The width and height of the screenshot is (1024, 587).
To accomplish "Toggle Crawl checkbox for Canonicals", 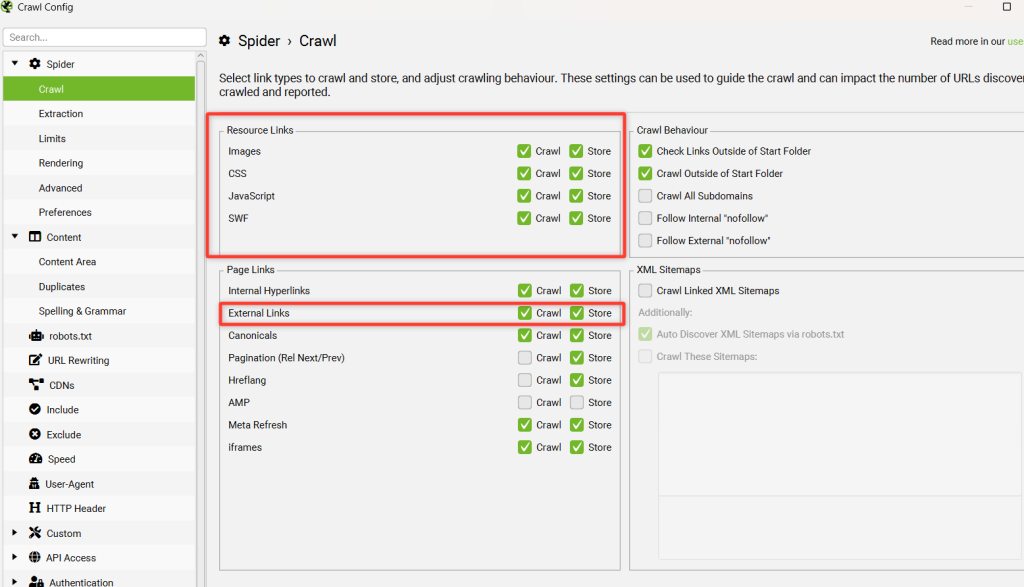I will click(524, 335).
